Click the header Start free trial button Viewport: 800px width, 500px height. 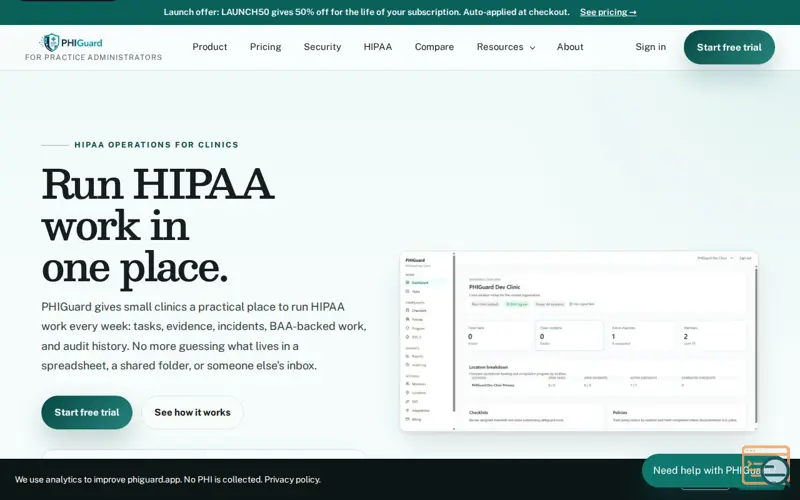[729, 47]
